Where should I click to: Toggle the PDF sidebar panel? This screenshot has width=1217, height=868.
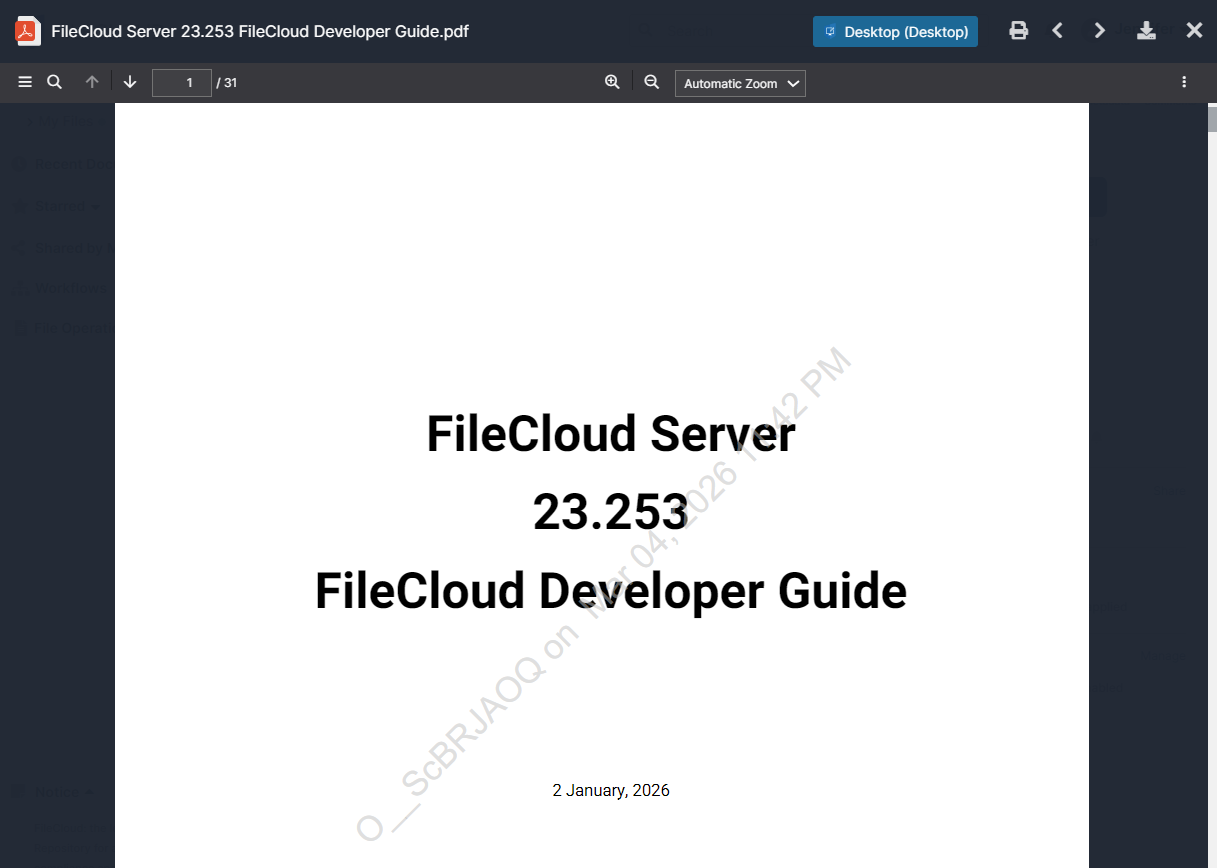[x=25, y=82]
